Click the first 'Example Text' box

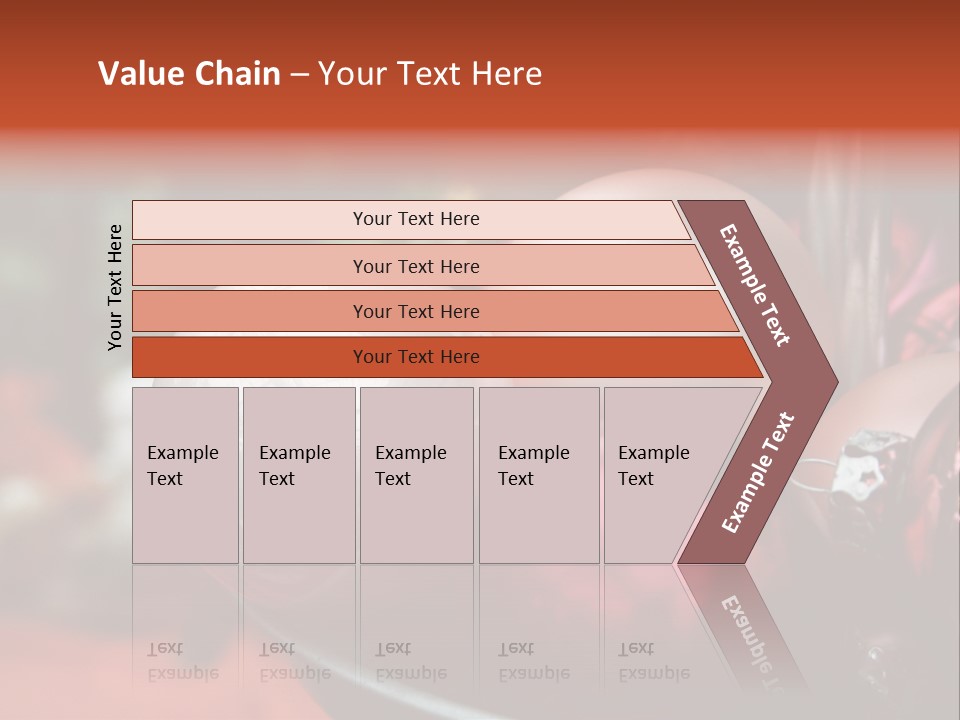coord(186,475)
